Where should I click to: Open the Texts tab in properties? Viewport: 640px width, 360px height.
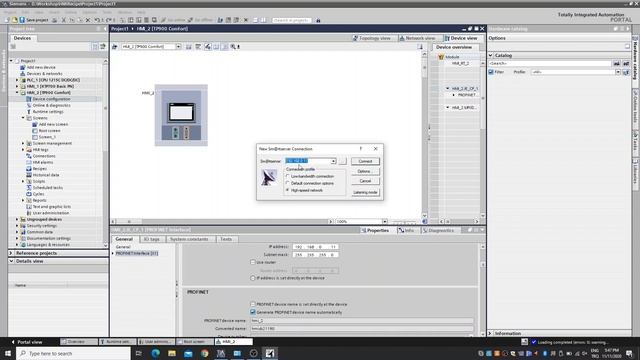pyautogui.click(x=226, y=239)
